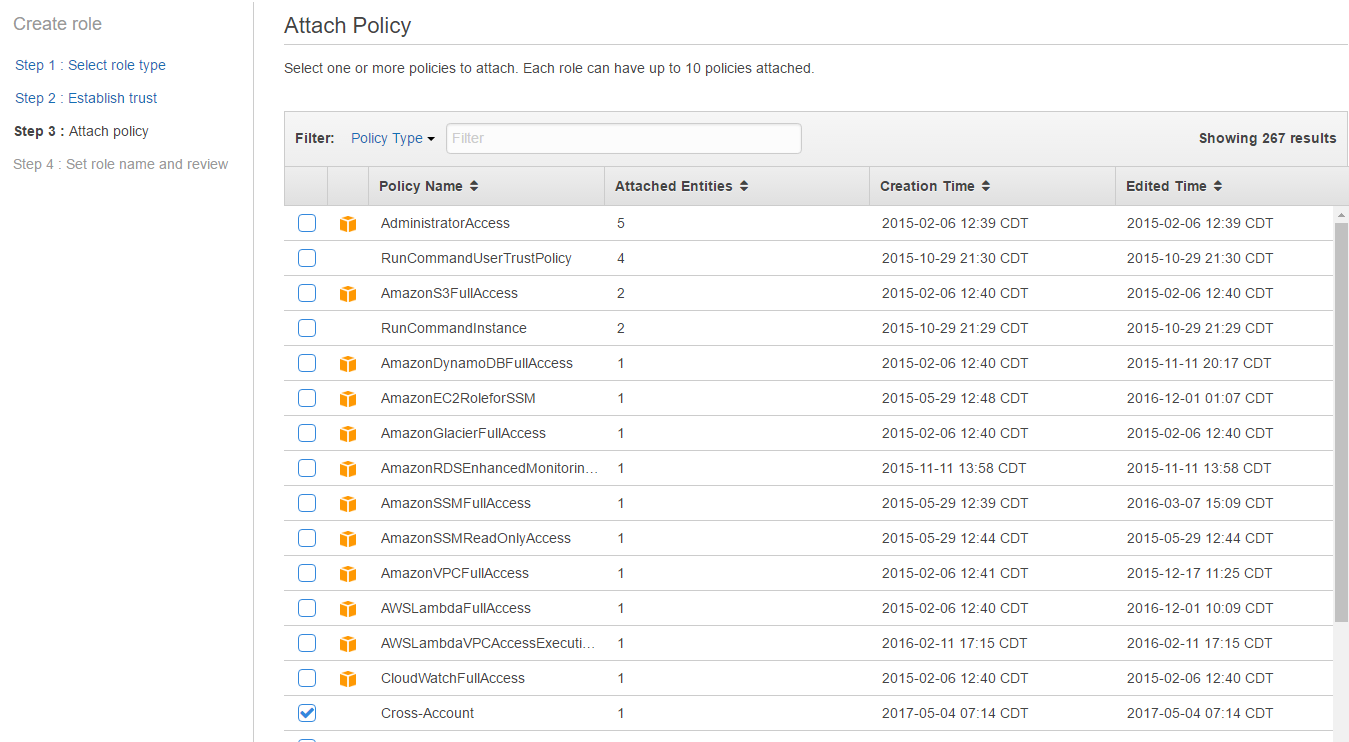Click the vertical scrollbar of the policy list
Image resolution: width=1349 pixels, height=742 pixels.
tap(1341, 420)
